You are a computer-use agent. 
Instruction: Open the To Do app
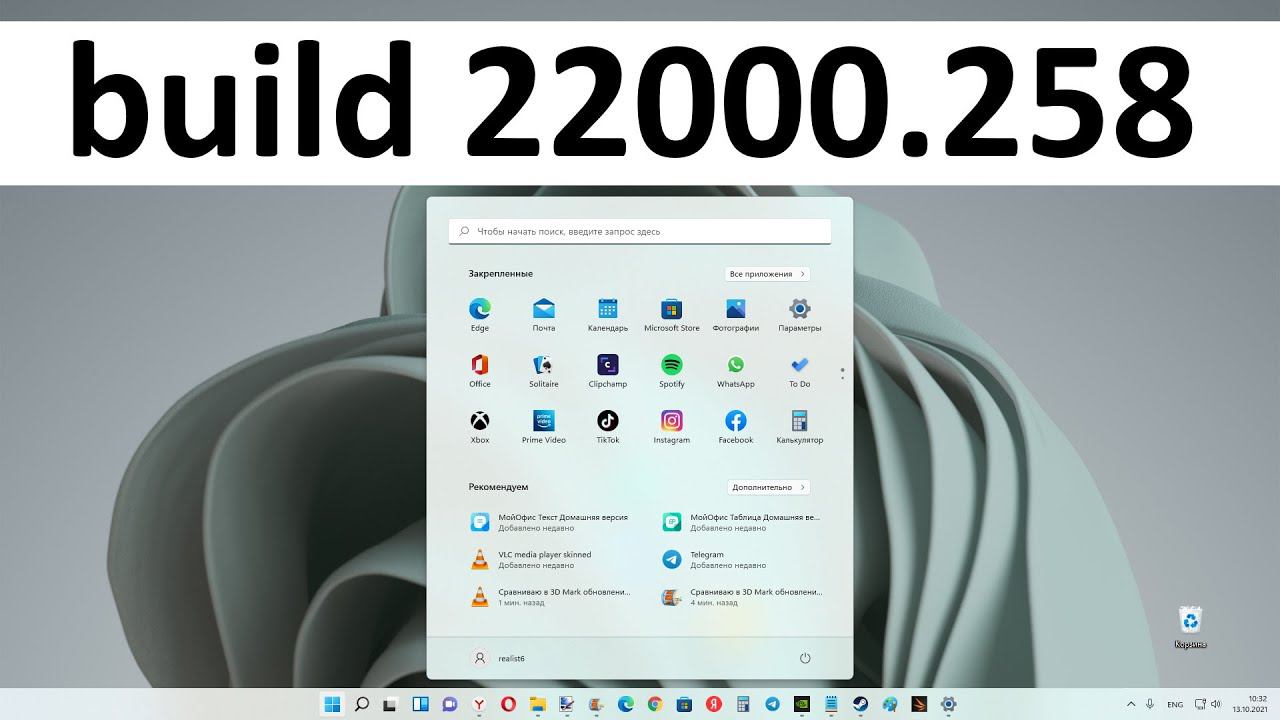(800, 370)
